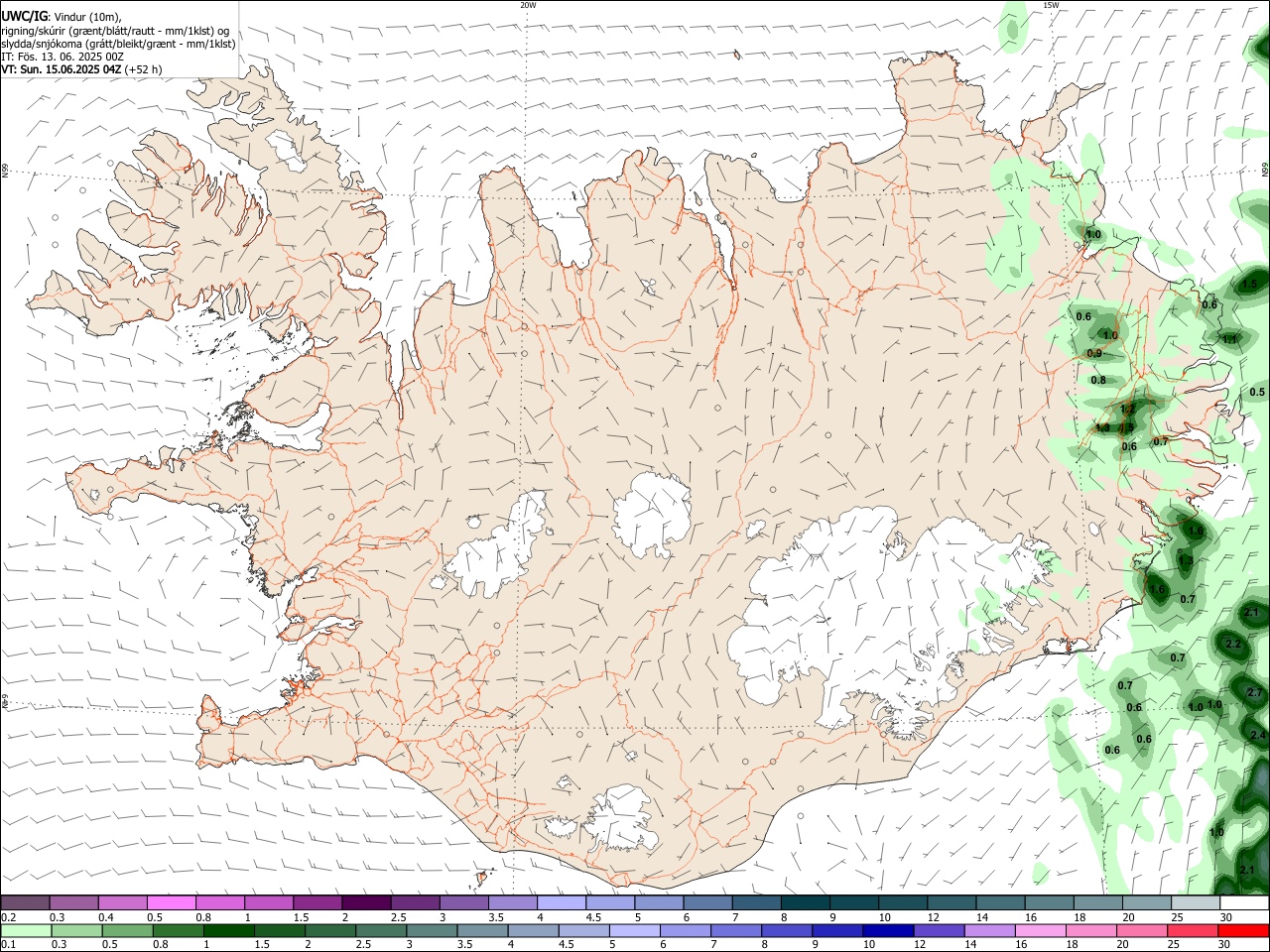Click the 8 royal blue swatch in lower legend row
The image size is (1270, 952).
click(x=787, y=930)
